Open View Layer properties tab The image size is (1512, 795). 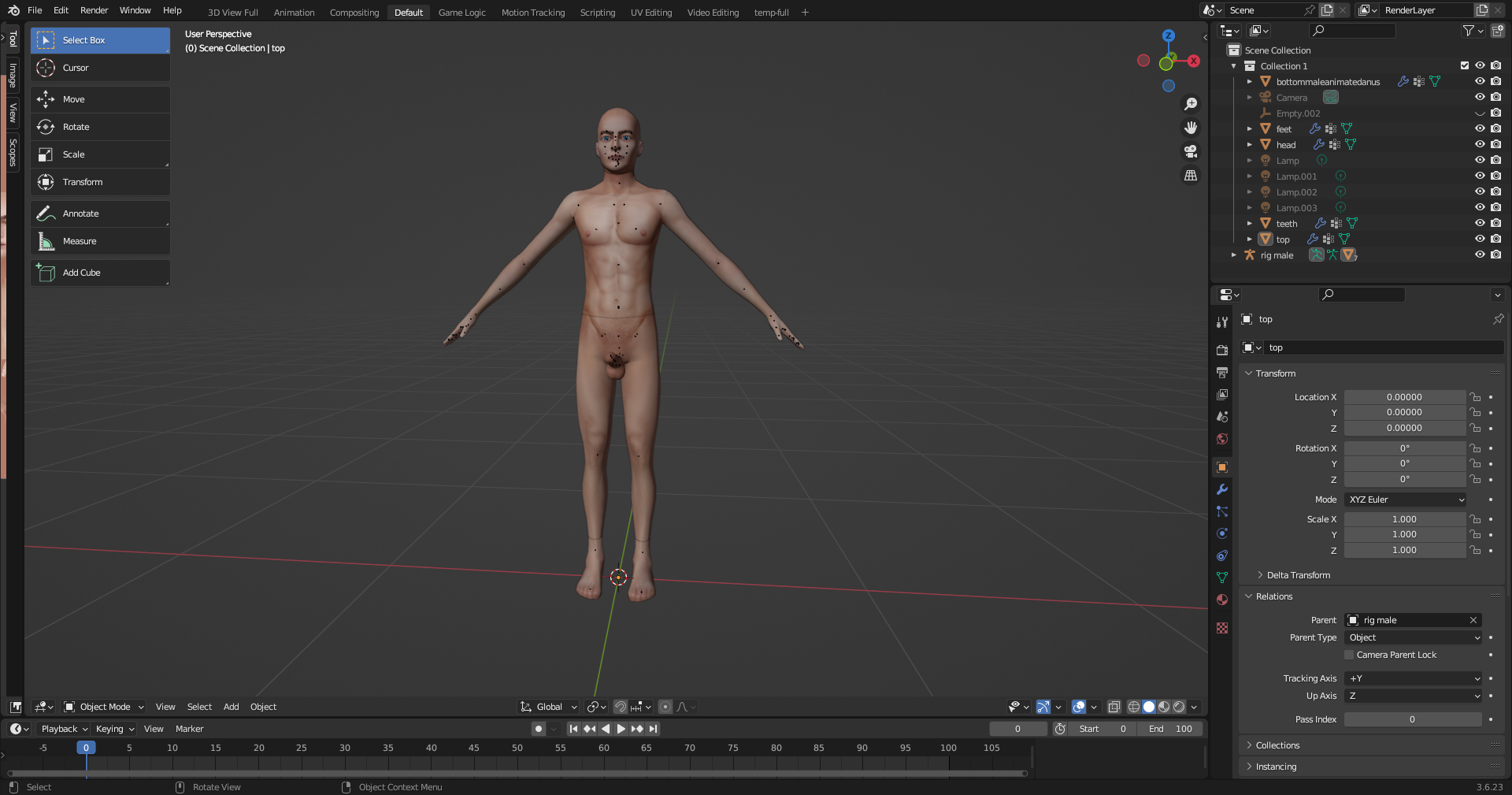(x=1222, y=394)
